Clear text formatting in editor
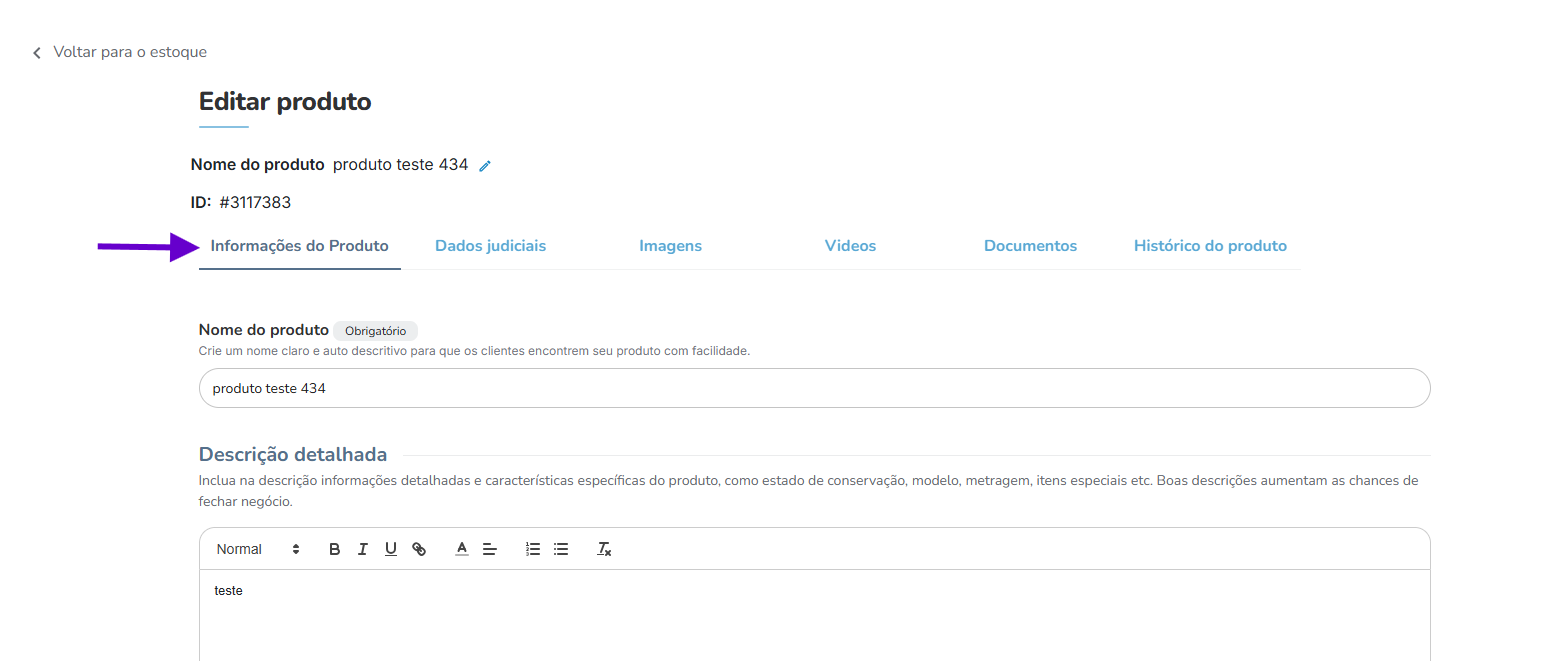 point(604,549)
